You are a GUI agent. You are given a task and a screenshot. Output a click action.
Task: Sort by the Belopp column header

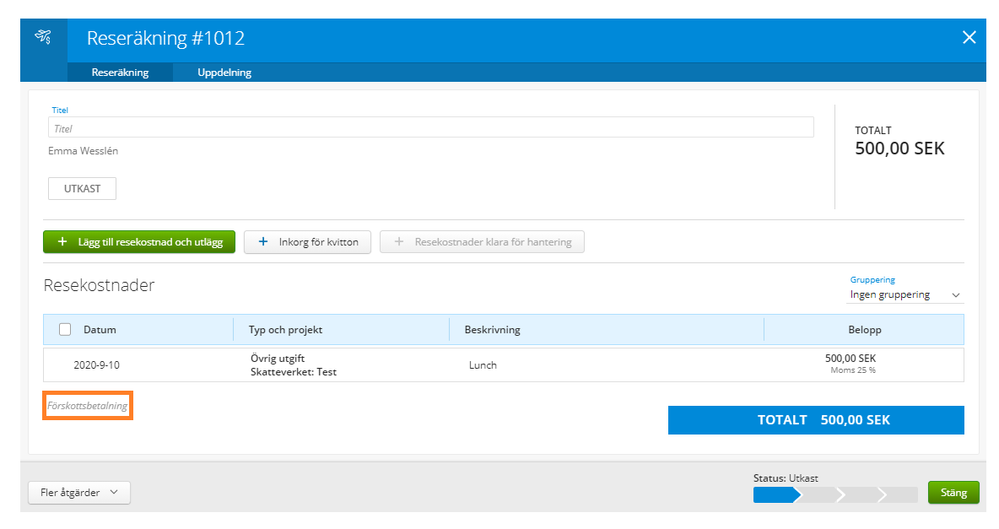tap(864, 329)
